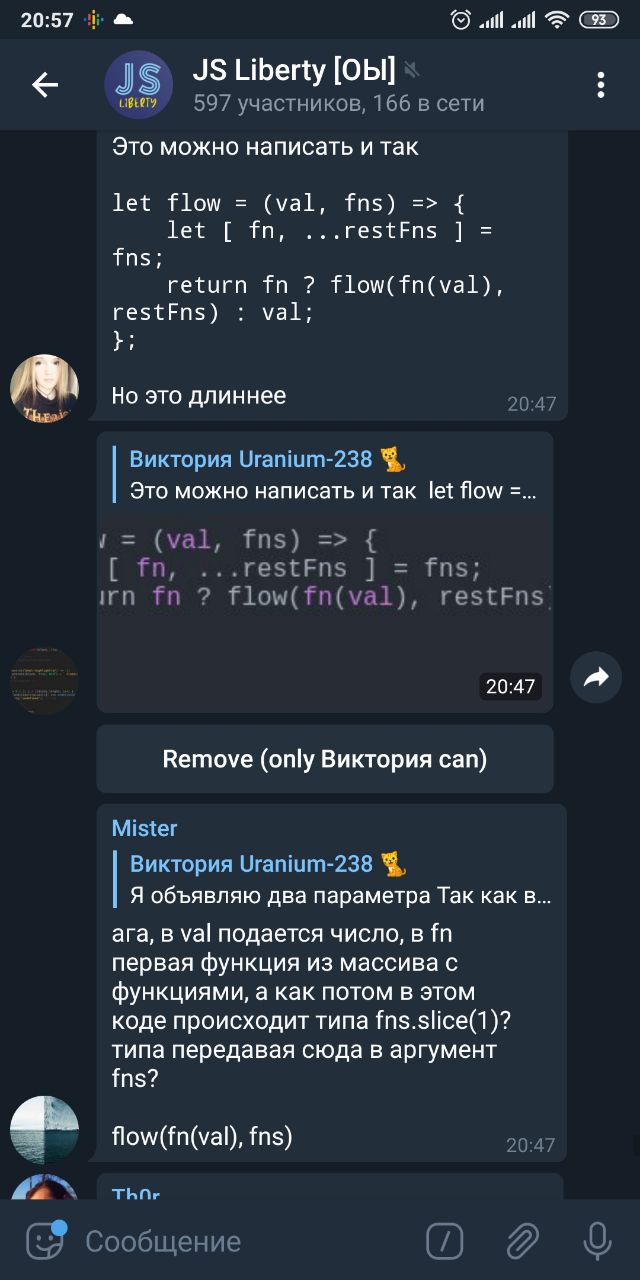The height and width of the screenshot is (1280, 640).
Task: Tap the dark code-image sender avatar
Action: tap(44, 681)
